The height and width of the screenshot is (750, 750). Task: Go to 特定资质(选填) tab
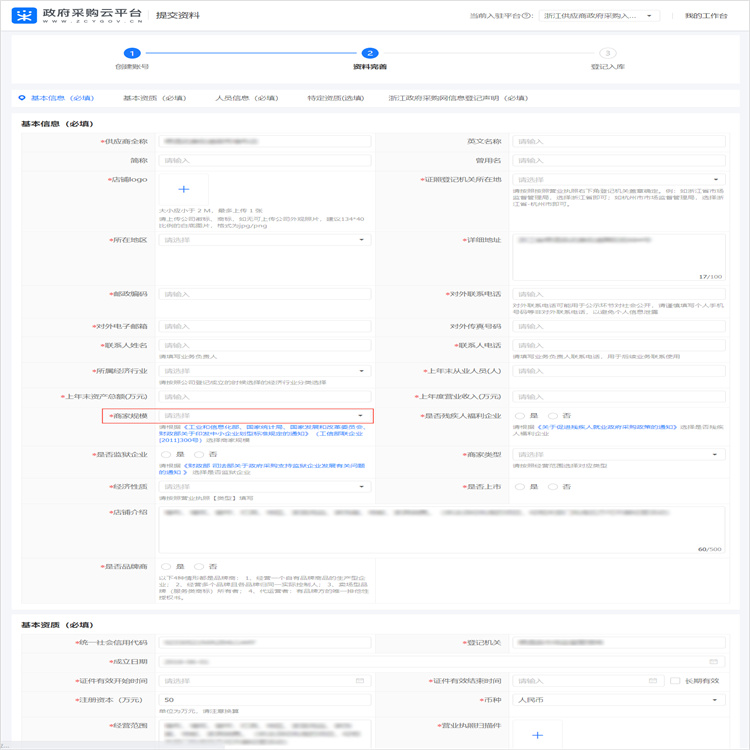[336, 98]
